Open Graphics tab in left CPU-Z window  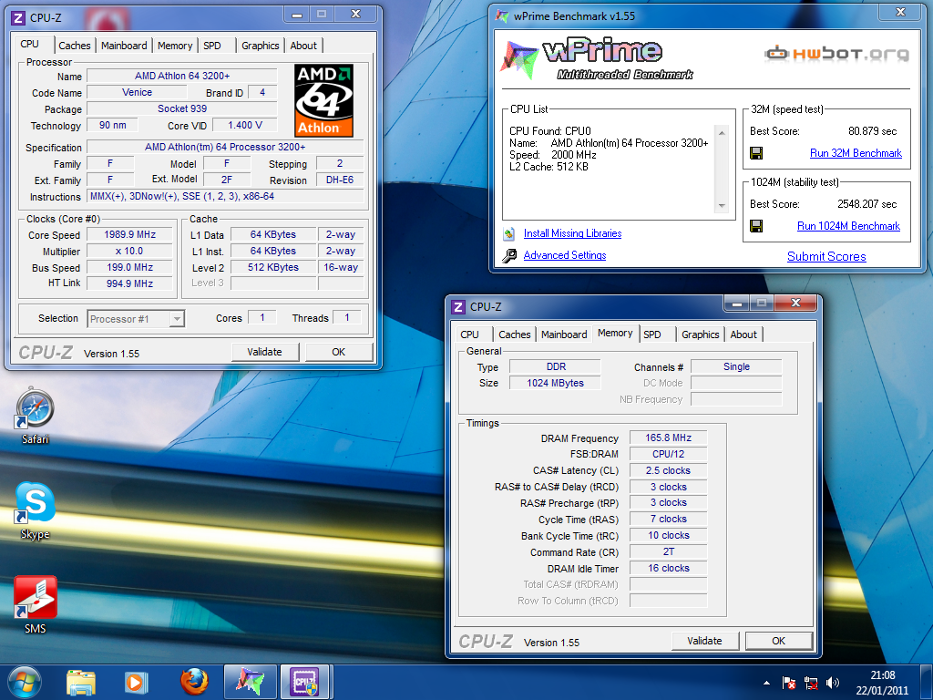pyautogui.click(x=260, y=46)
